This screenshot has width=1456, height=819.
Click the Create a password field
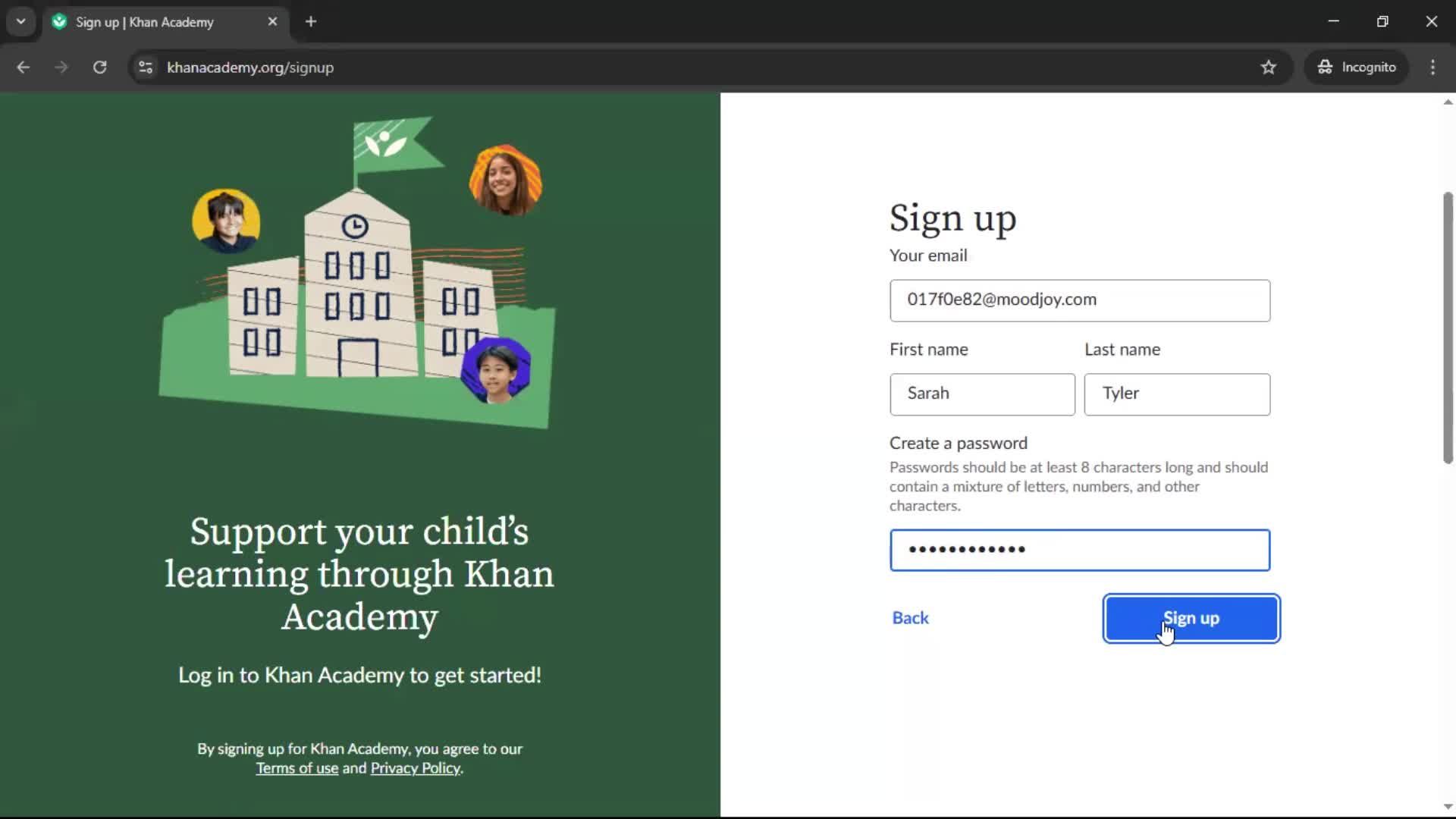click(x=1080, y=550)
